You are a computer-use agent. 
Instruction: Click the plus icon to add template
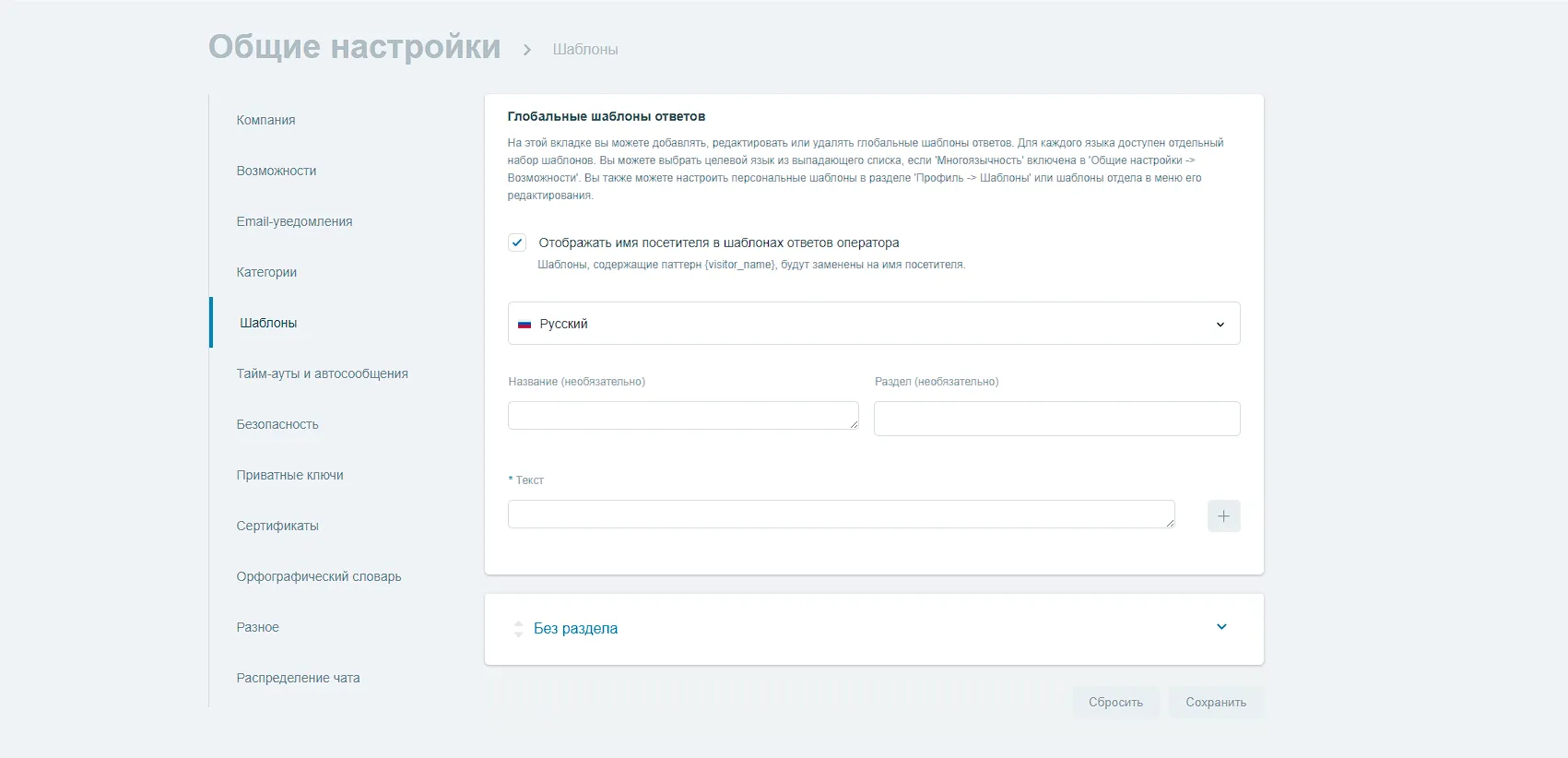point(1223,516)
